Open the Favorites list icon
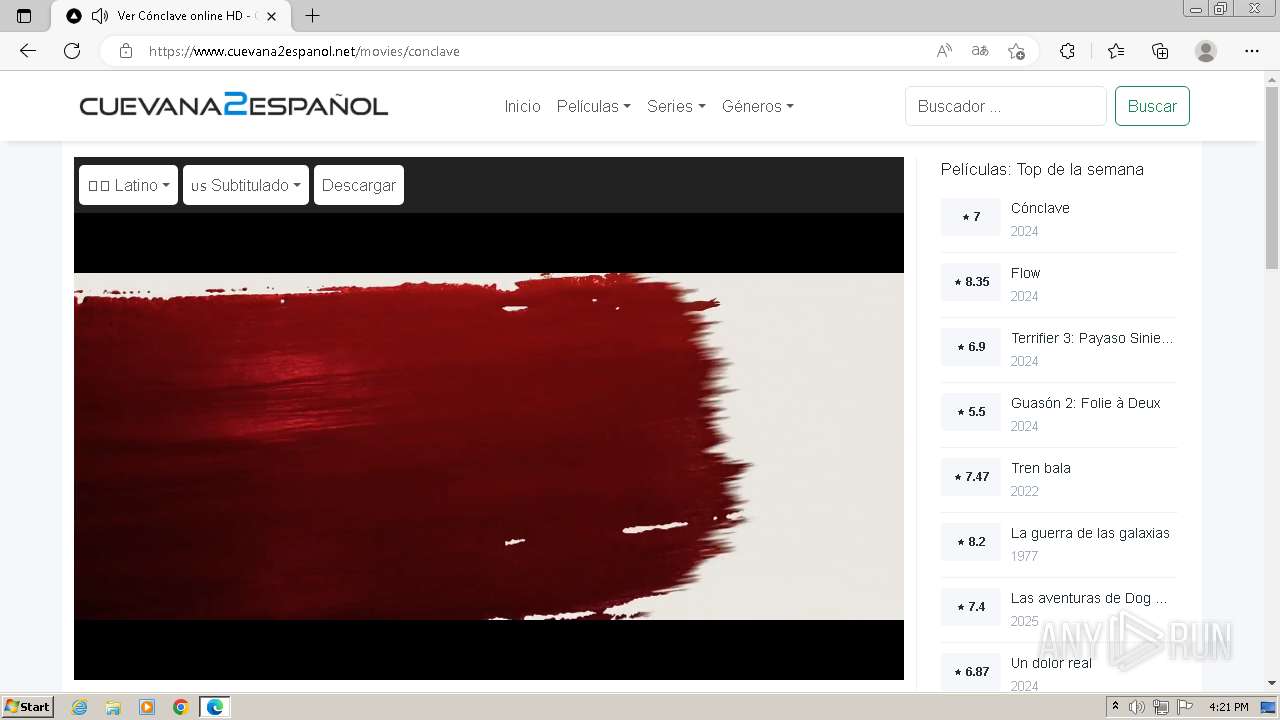This screenshot has height=720, width=1280. point(1116,51)
